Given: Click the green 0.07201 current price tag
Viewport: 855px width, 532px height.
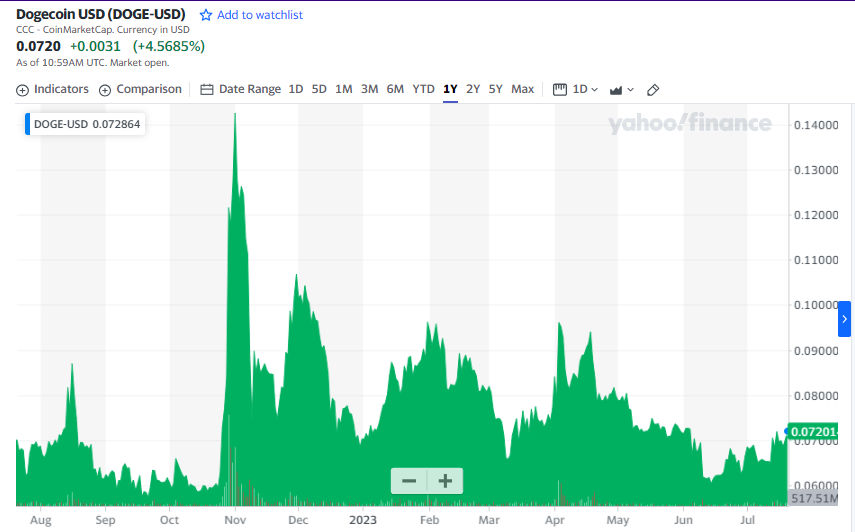Looking at the screenshot, I should (812, 432).
